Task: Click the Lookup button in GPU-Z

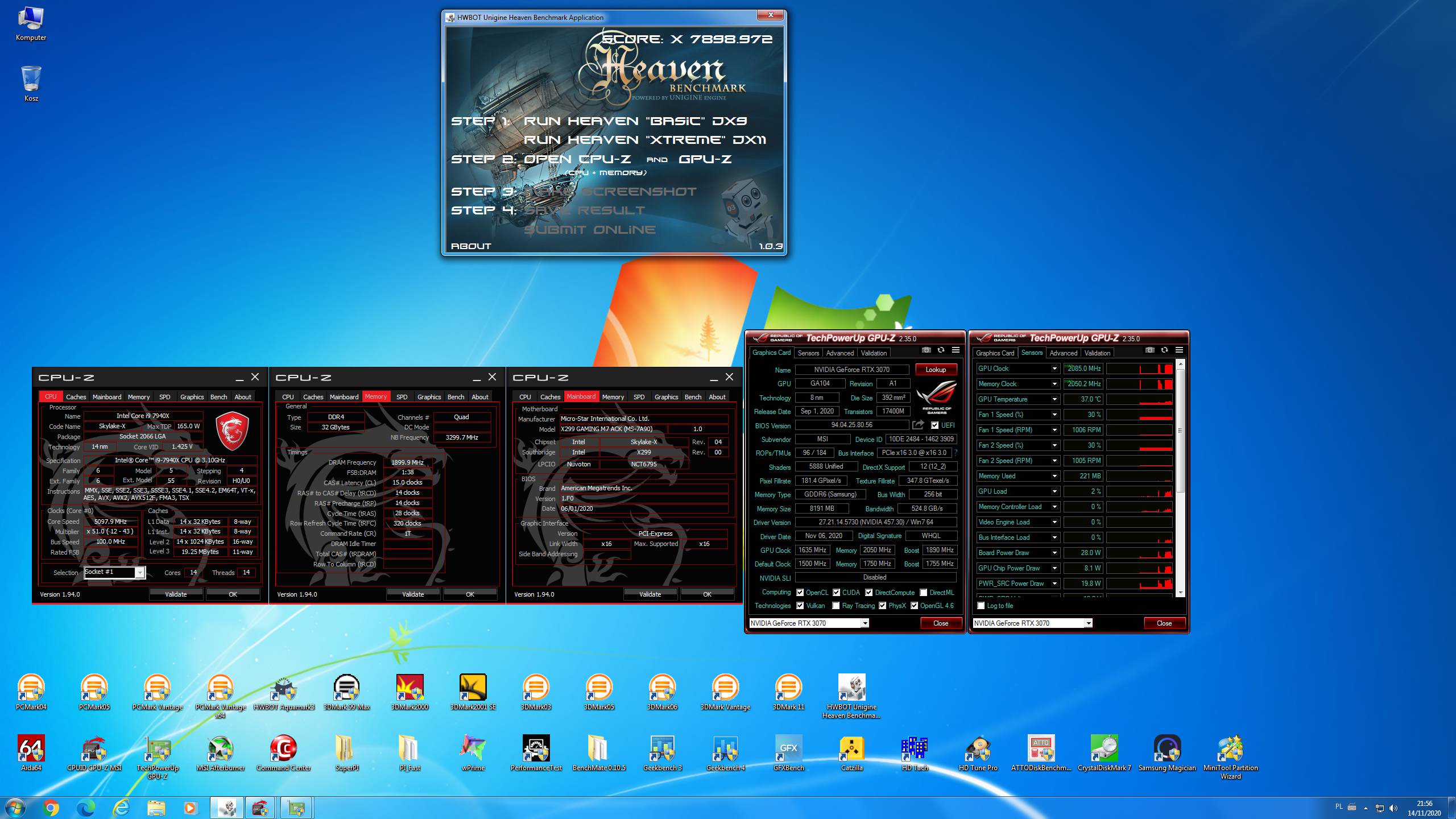Action: pos(936,370)
